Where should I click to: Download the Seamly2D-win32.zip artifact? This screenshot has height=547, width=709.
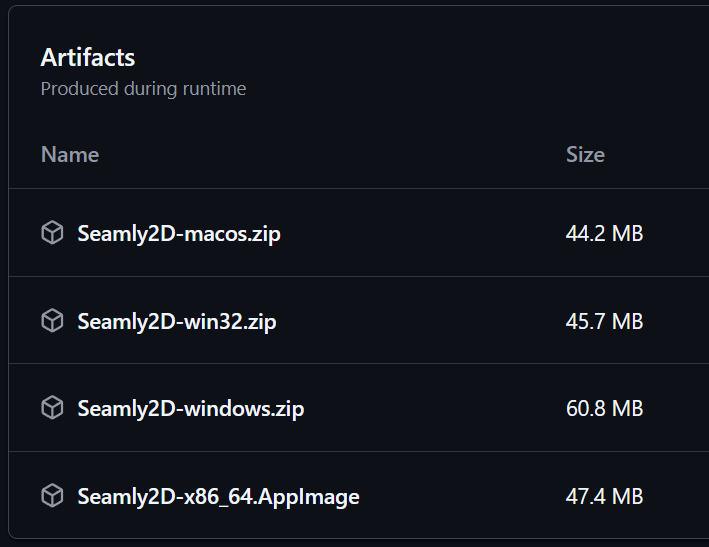(x=177, y=322)
